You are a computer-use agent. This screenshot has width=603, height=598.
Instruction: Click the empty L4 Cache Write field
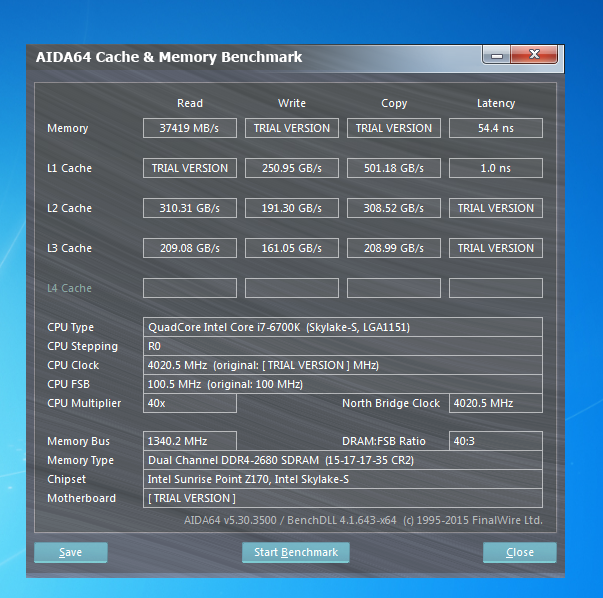[292, 288]
